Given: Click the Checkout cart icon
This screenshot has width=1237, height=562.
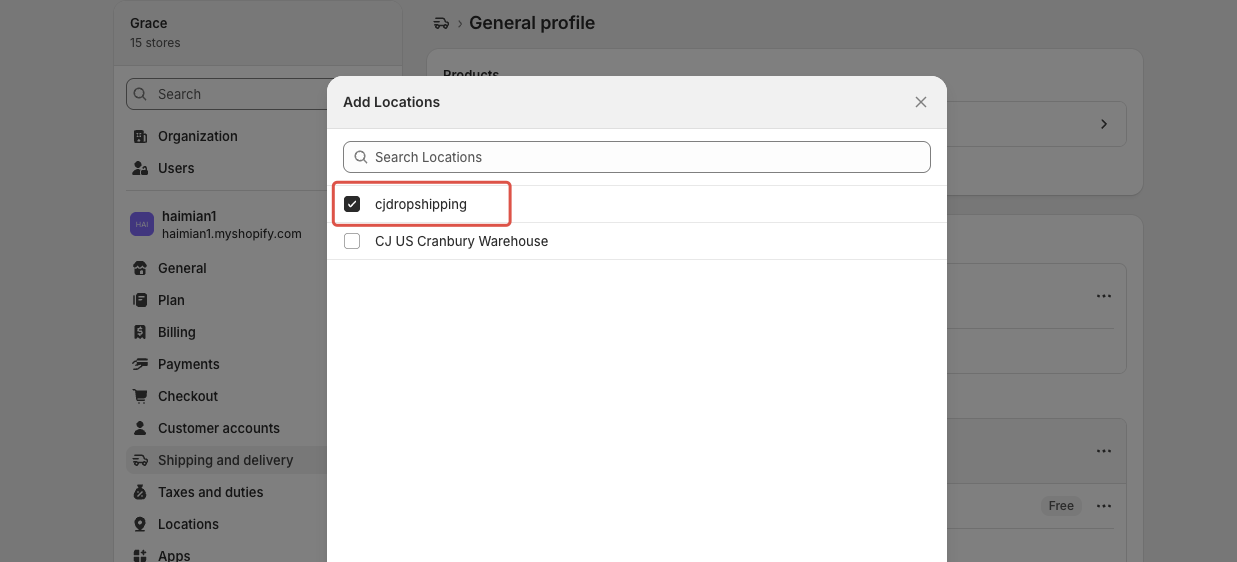Looking at the screenshot, I should pyautogui.click(x=140, y=396).
